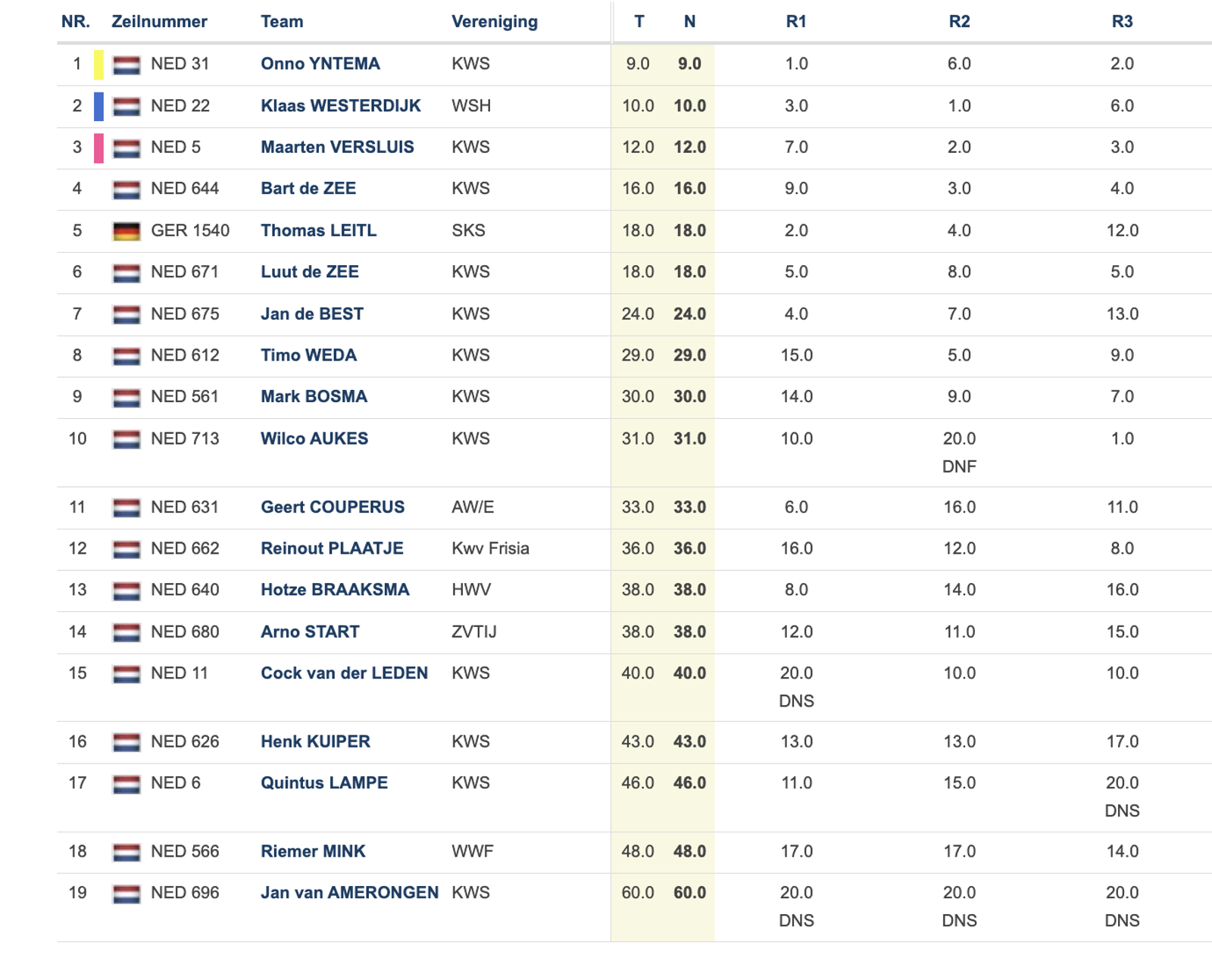Click the Zeilnummer column header
The image size is (1212, 980).
point(159,21)
